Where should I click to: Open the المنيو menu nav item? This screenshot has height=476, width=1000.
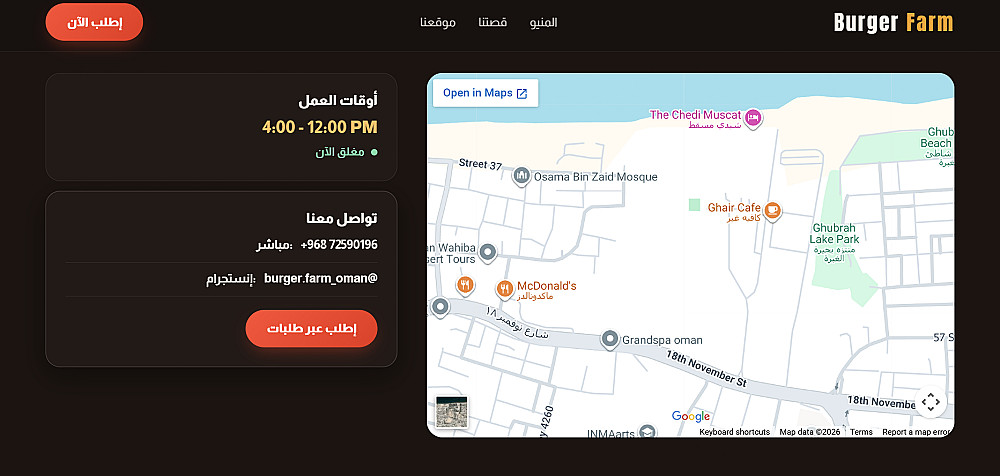click(543, 22)
